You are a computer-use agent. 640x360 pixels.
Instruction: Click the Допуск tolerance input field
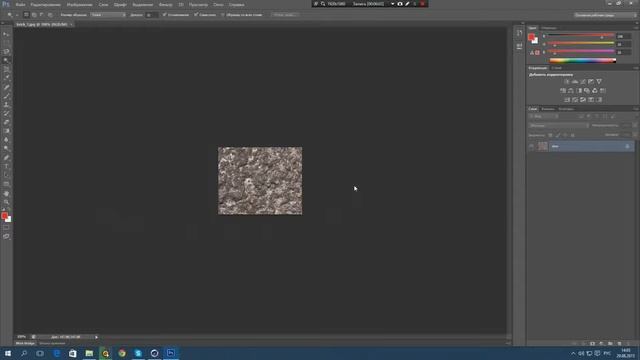point(151,15)
